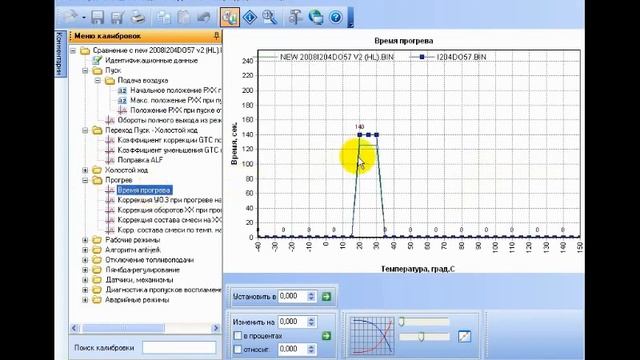Screen dimensions: 640x360
Task: Click the undo arrow toolbar icon
Action: coord(204,17)
